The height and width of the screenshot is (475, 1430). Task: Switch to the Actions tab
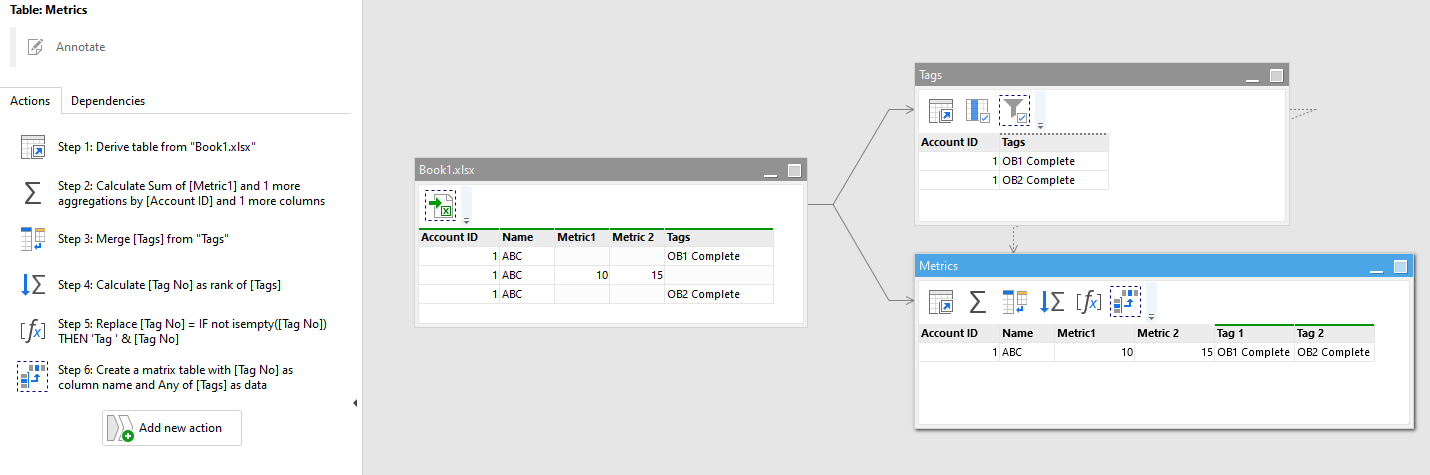tap(30, 100)
